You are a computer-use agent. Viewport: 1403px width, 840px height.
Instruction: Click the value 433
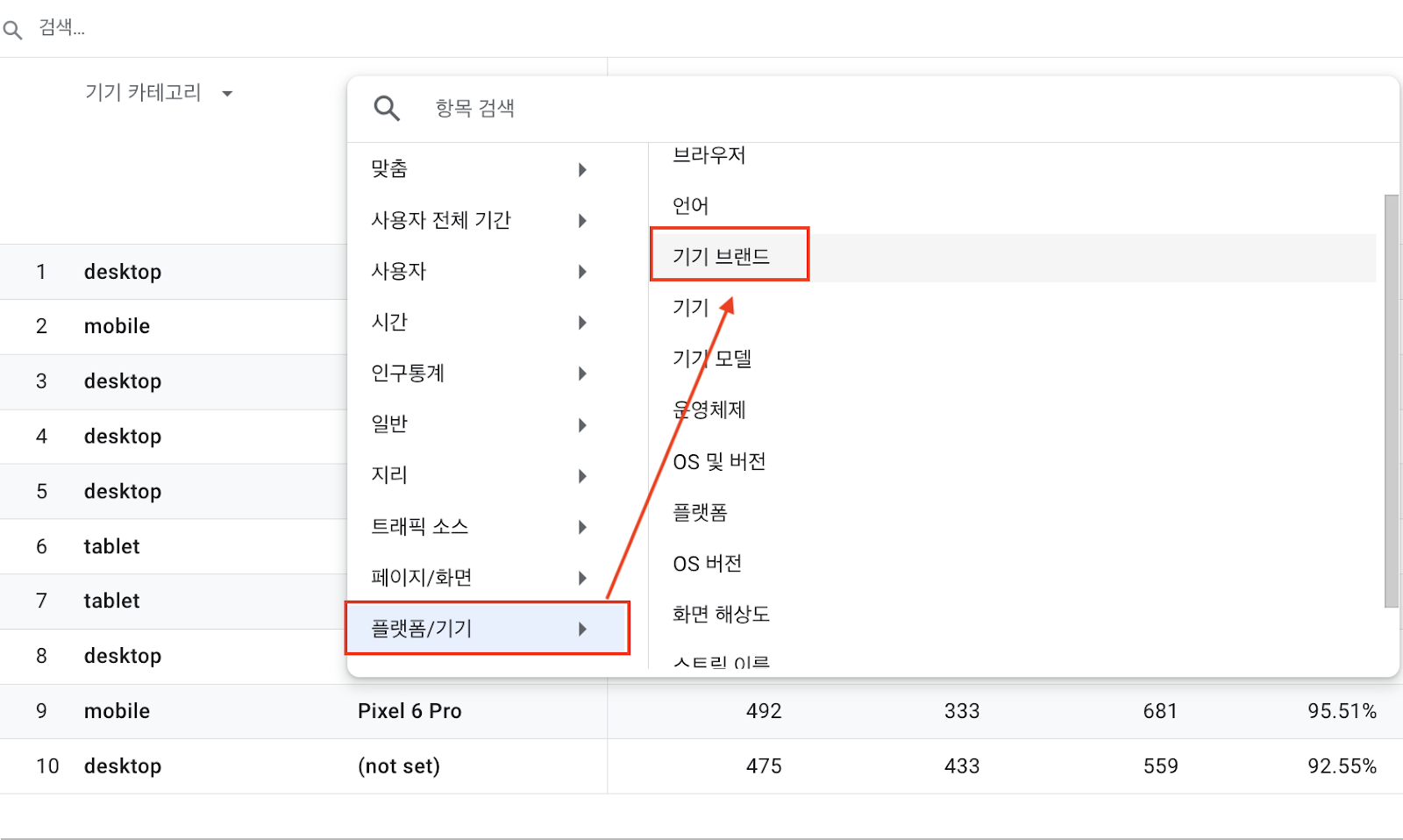click(x=962, y=766)
